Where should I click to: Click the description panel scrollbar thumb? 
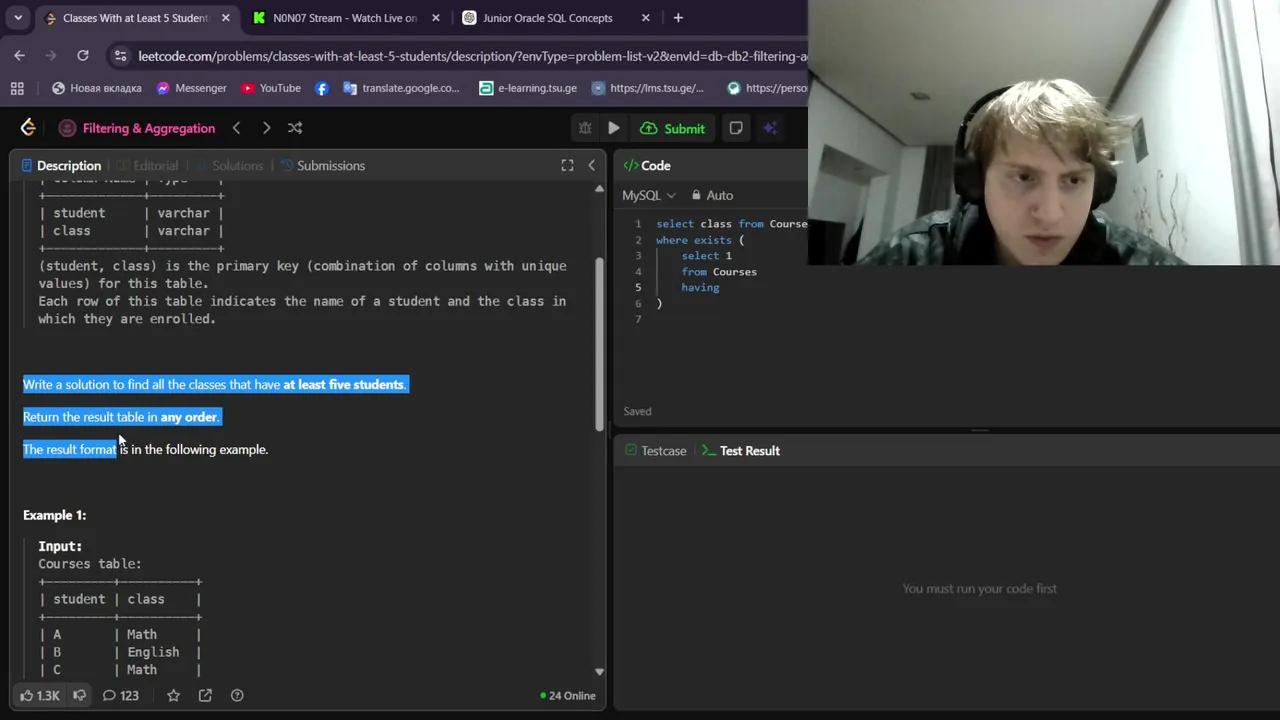pos(599,345)
